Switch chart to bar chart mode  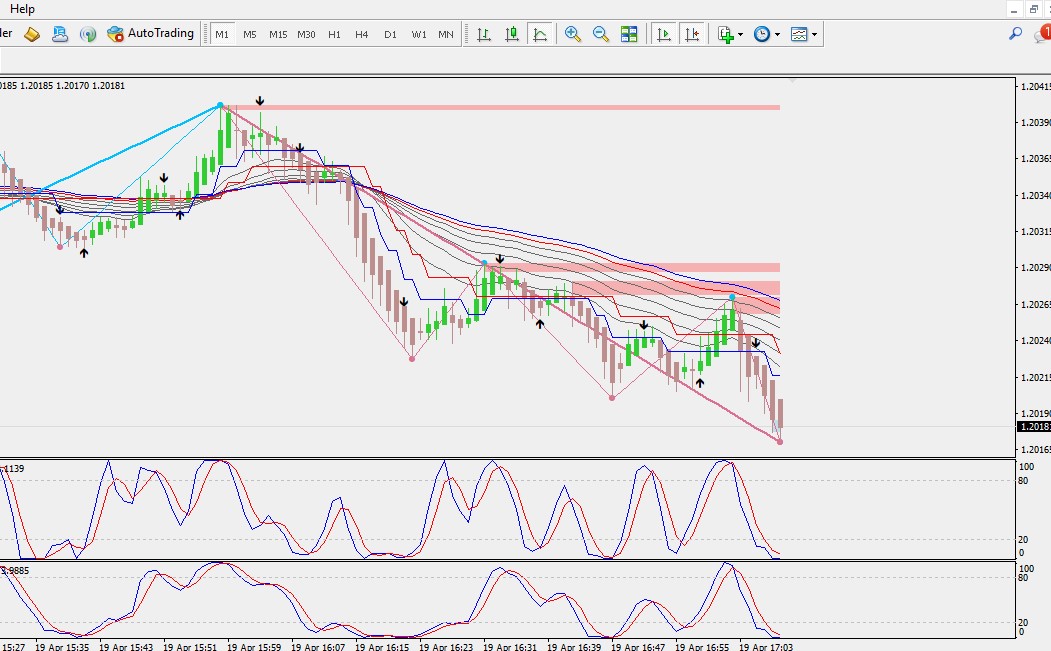[484, 34]
